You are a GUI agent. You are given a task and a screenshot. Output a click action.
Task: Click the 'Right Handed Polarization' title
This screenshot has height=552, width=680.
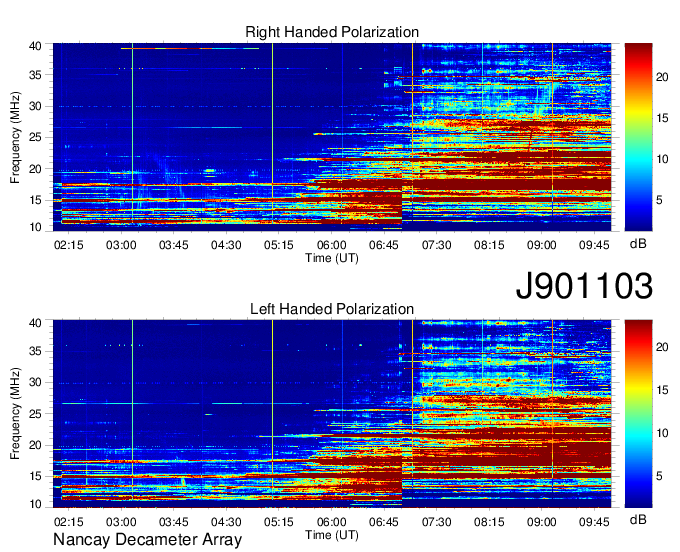pyautogui.click(x=332, y=32)
